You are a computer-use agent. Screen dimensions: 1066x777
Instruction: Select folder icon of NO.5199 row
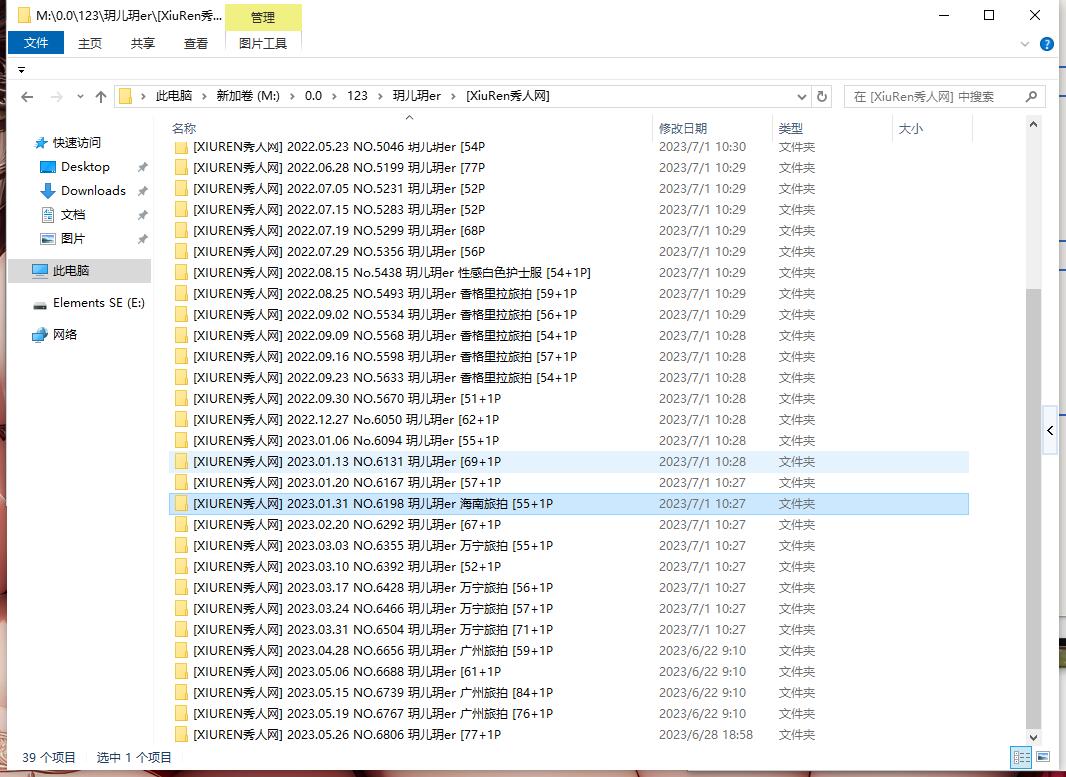(182, 168)
